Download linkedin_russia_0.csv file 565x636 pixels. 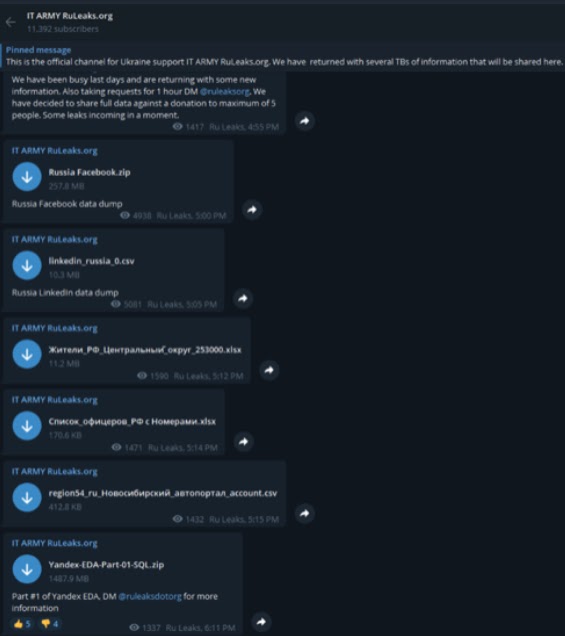pyautogui.click(x=27, y=266)
